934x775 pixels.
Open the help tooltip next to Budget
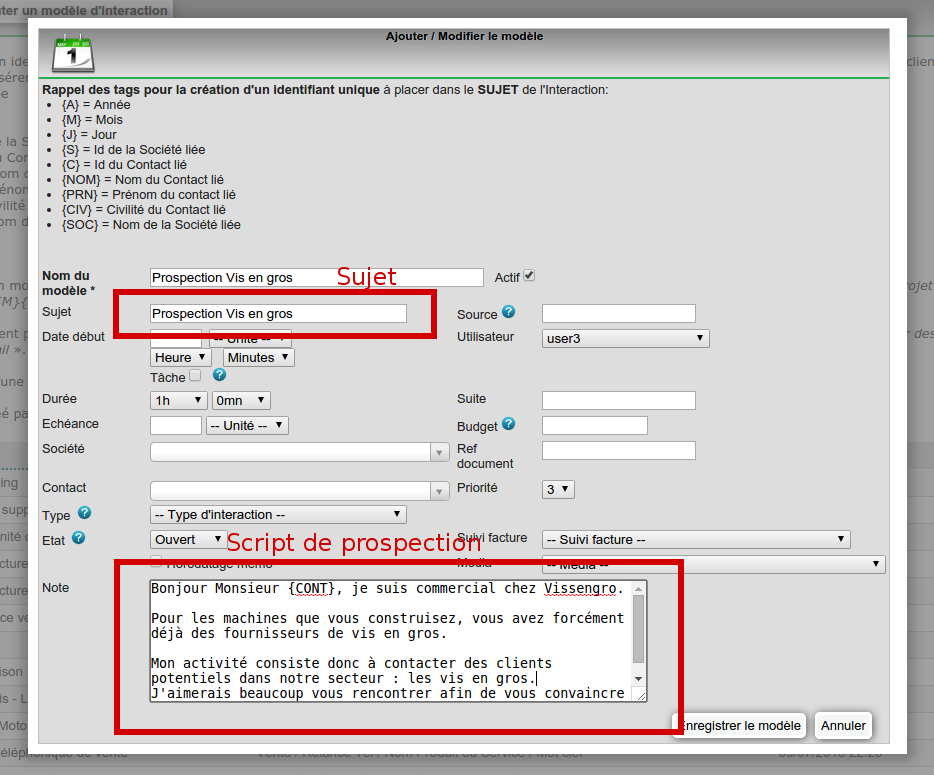click(x=507, y=424)
